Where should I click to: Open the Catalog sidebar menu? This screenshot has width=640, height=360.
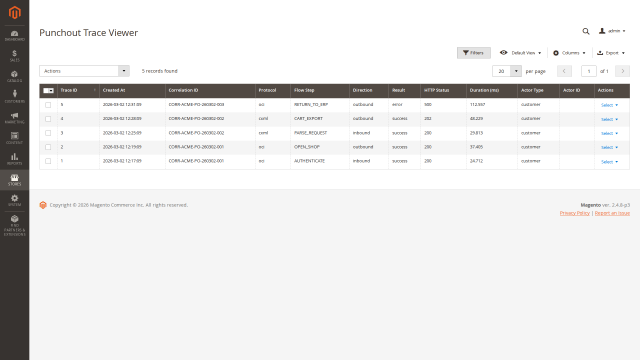coord(15,76)
